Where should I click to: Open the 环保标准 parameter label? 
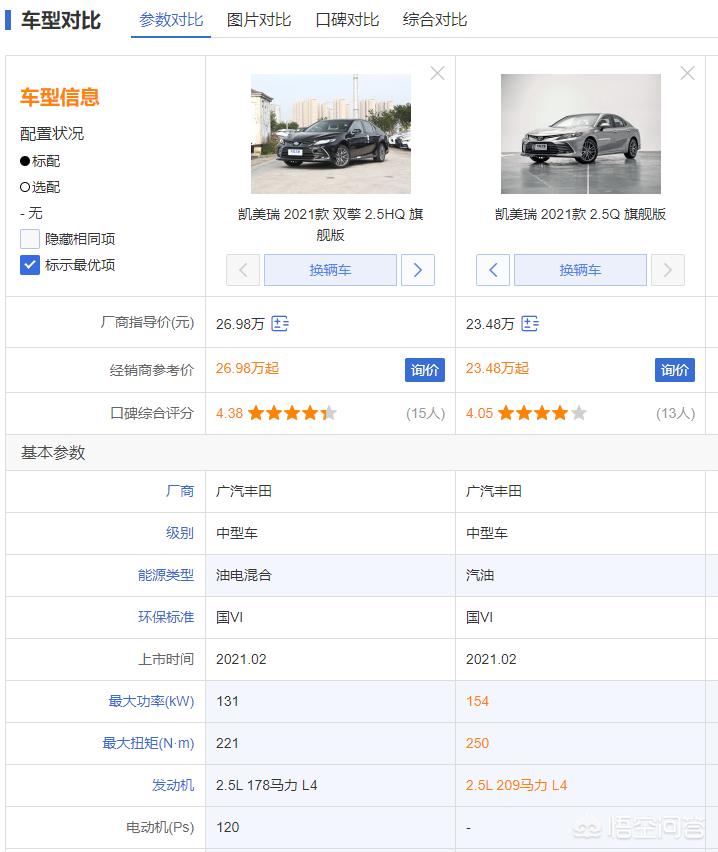[x=166, y=617]
